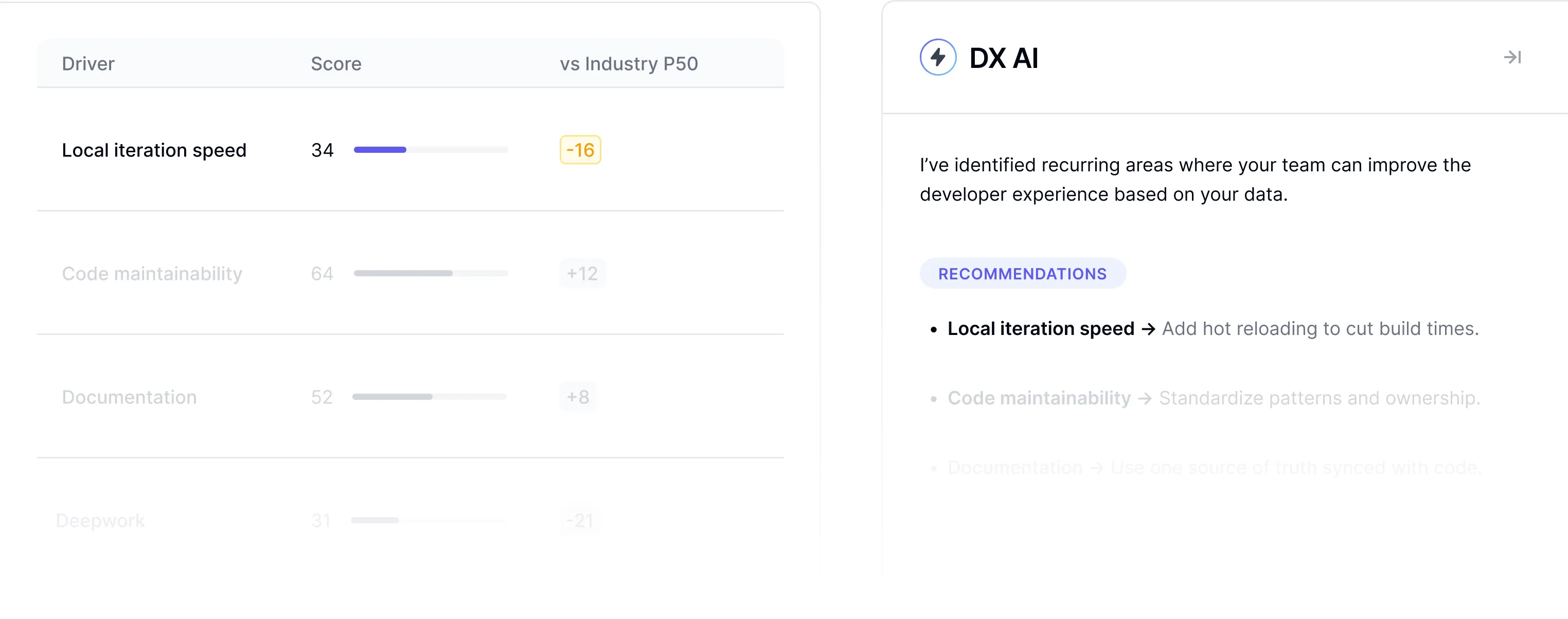Open the RECOMMENDATIONS pill label

coord(1022,274)
